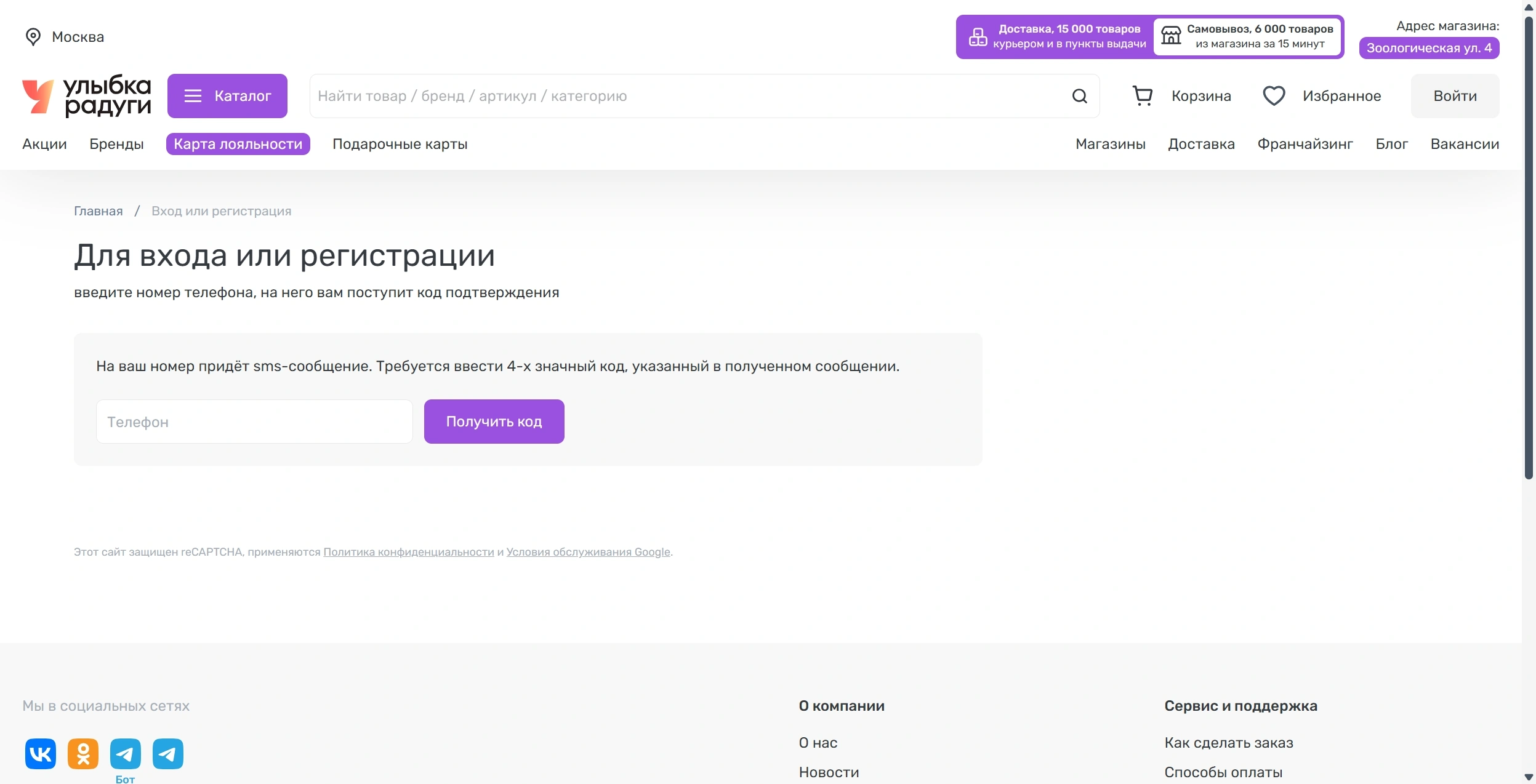The width and height of the screenshot is (1536, 784).
Task: Open the Каталог menu button
Action: [x=227, y=96]
